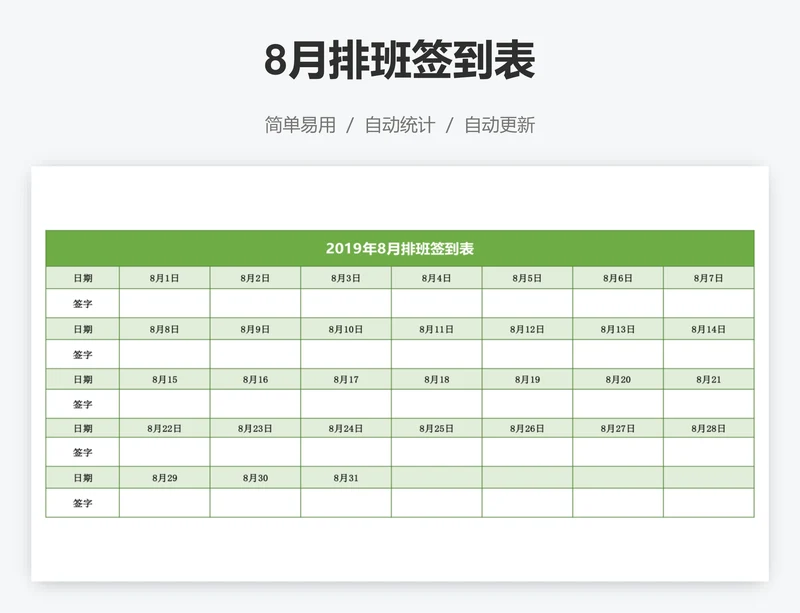This screenshot has width=800, height=613.
Task: Select the 8月27日 date cell
Action: (x=618, y=428)
